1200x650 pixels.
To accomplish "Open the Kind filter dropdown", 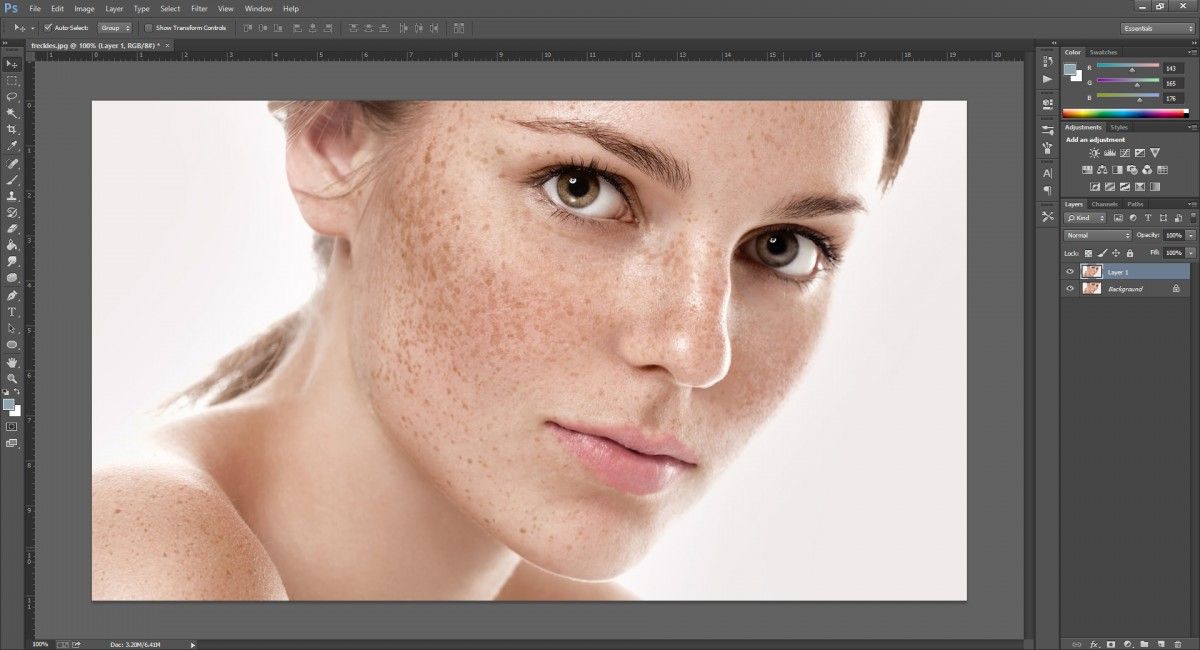I will point(1087,218).
